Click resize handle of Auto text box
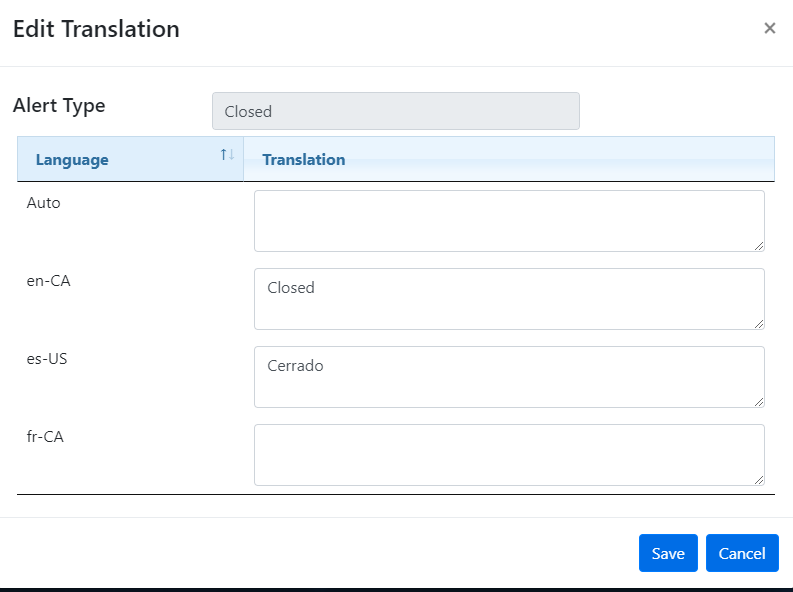Image resolution: width=793 pixels, height=592 pixels. tap(759, 245)
